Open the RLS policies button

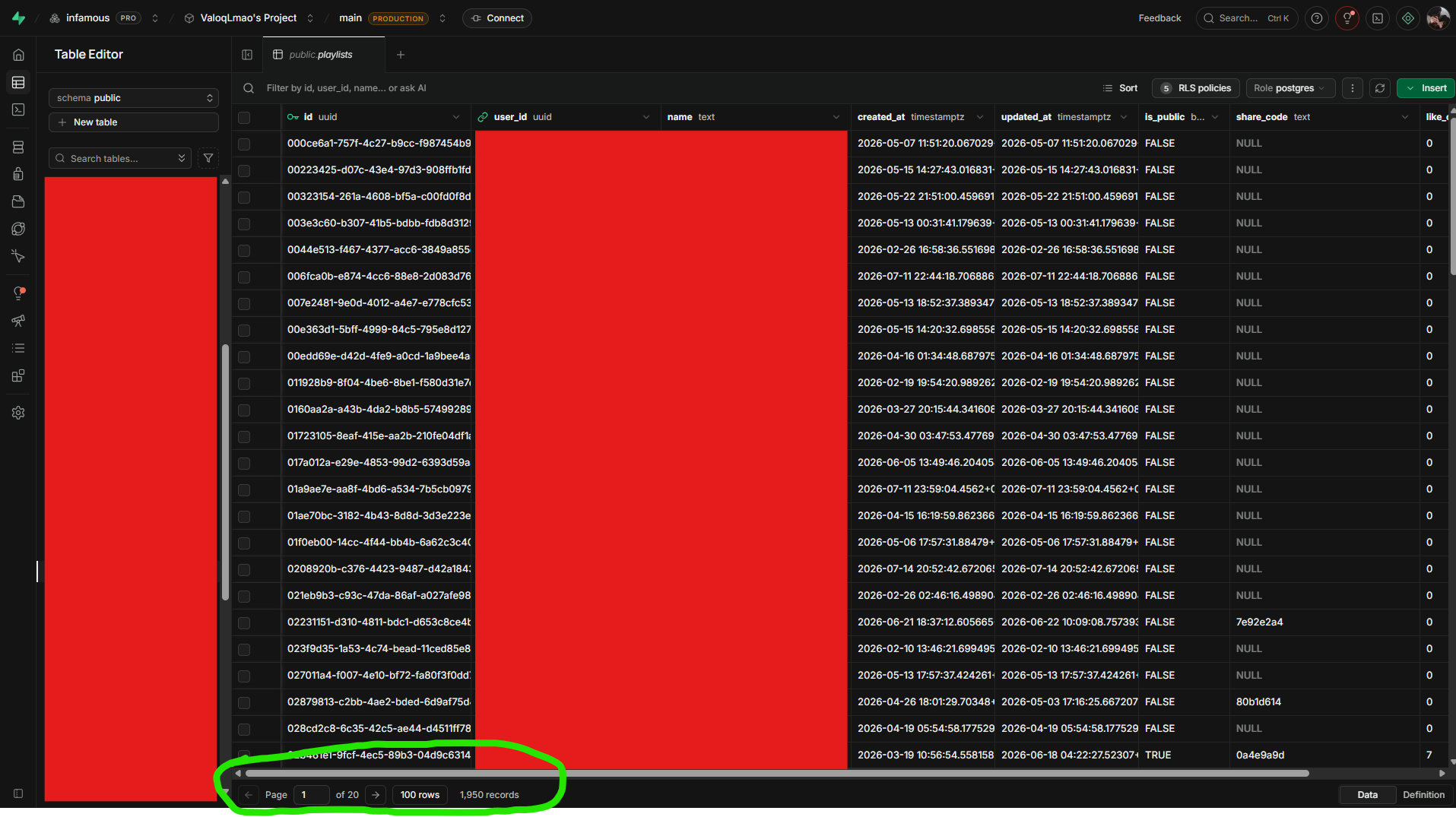click(x=1196, y=88)
